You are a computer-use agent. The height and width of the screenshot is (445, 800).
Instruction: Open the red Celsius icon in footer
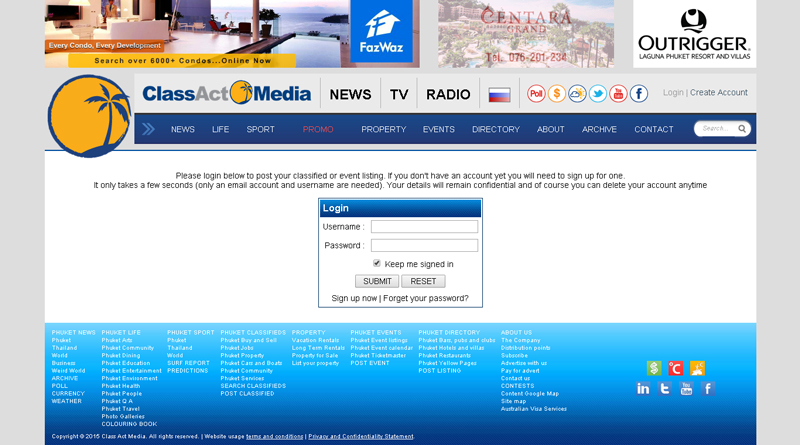click(x=676, y=368)
